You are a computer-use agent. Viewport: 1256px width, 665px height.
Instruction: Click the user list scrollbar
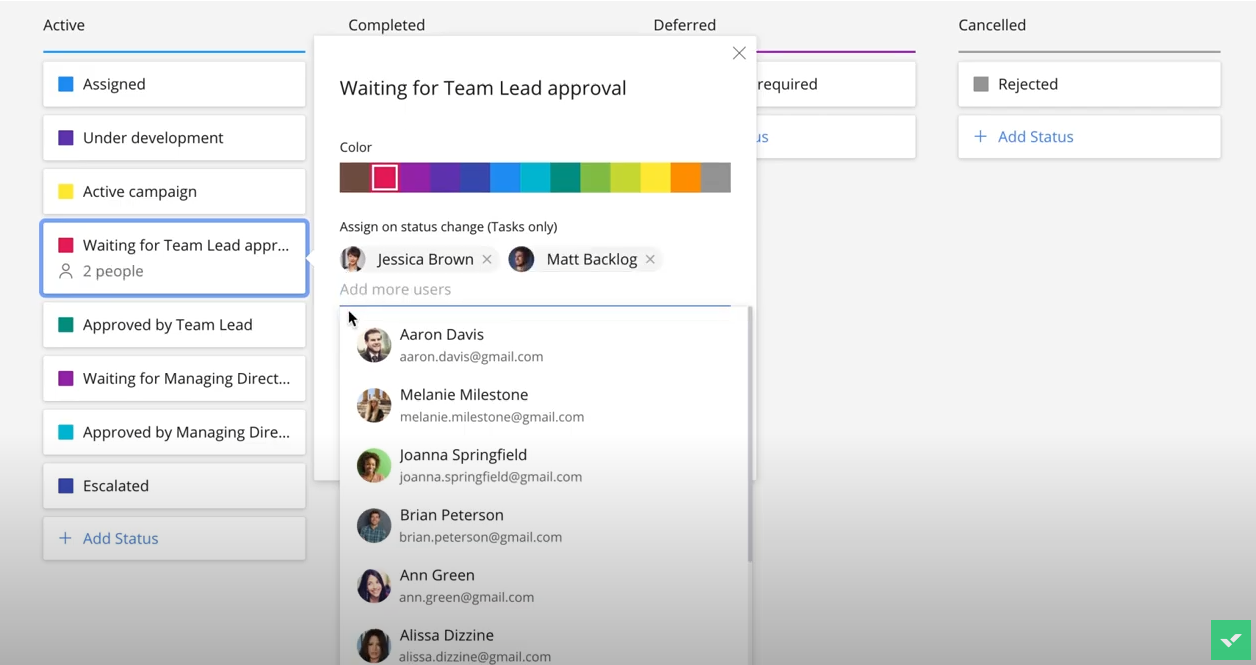click(749, 435)
